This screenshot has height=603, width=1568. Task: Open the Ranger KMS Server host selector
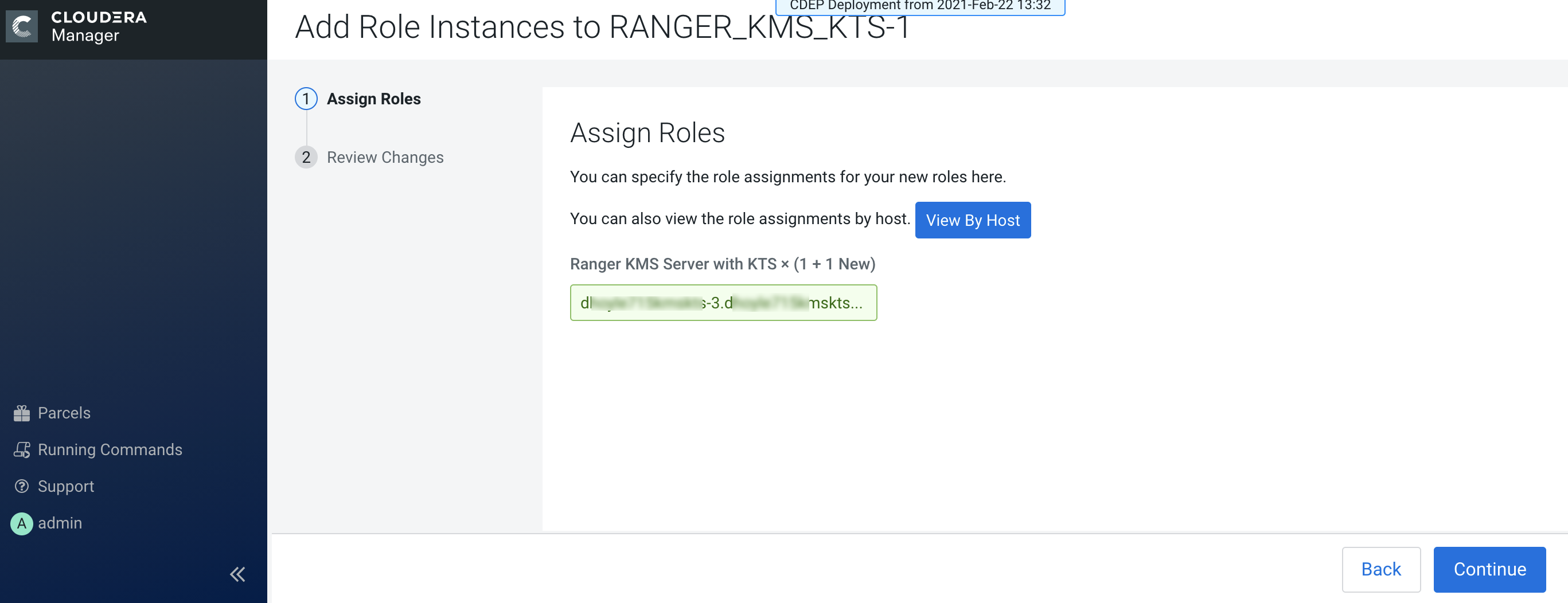point(723,303)
